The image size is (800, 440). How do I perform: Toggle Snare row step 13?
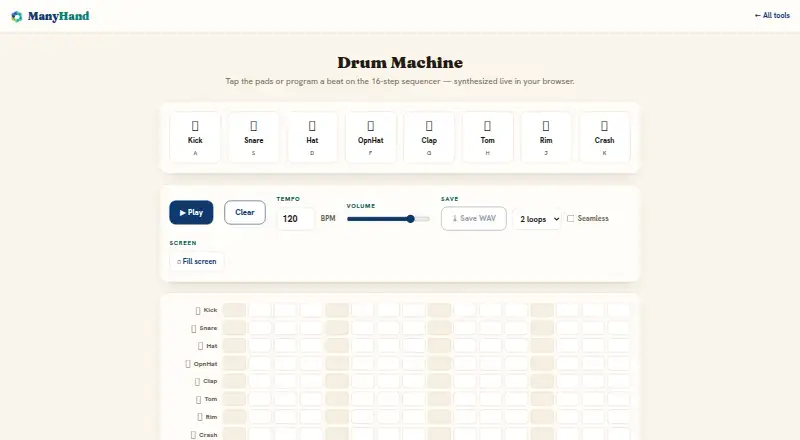point(542,328)
